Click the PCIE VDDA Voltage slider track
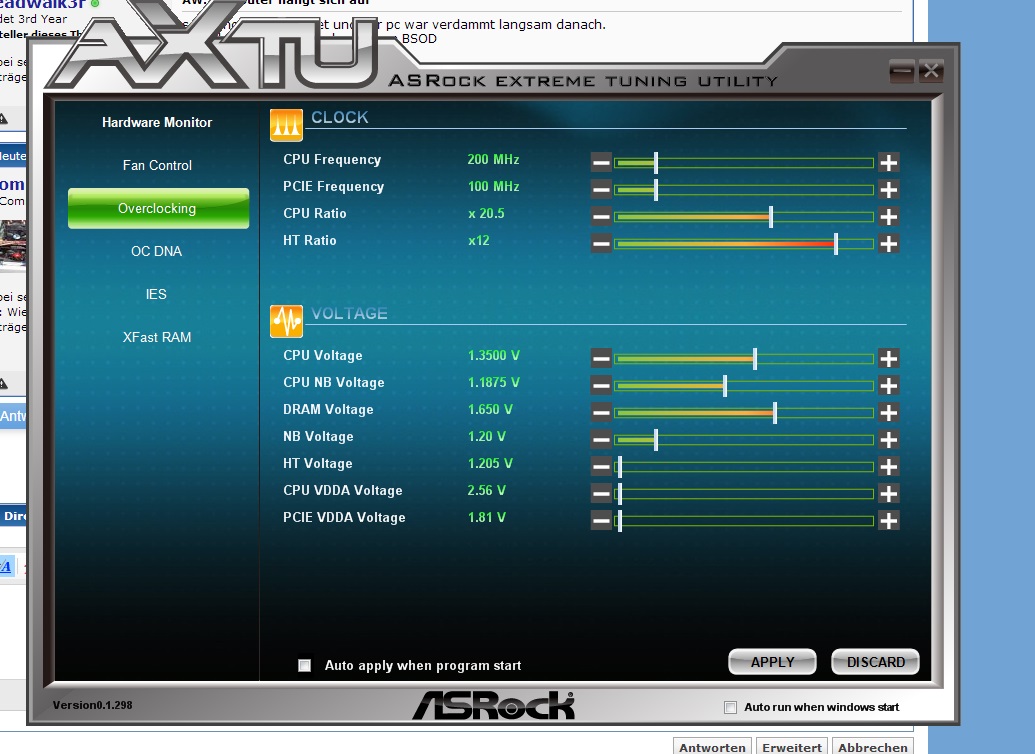Screen dimensions: 1035x754 (x=744, y=521)
